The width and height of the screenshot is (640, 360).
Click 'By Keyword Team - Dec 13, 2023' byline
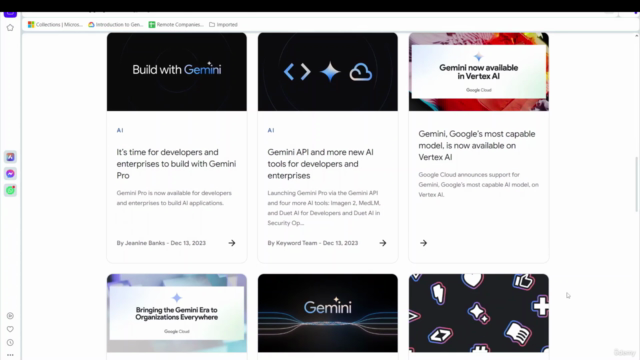313,243
